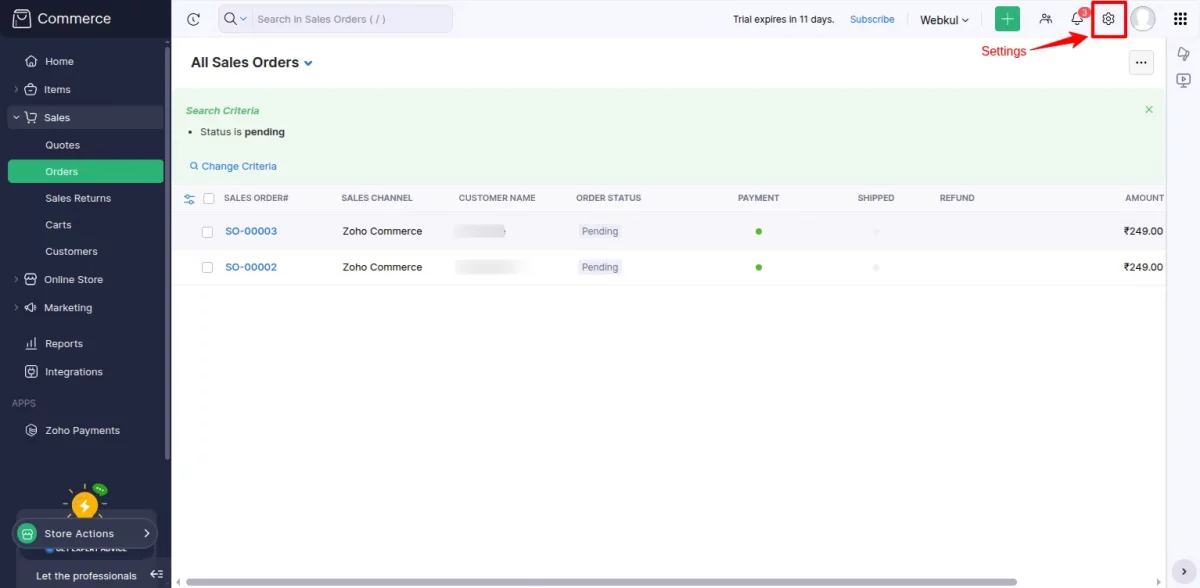
Task: Click the AMOUNT column header
Action: (x=1144, y=198)
